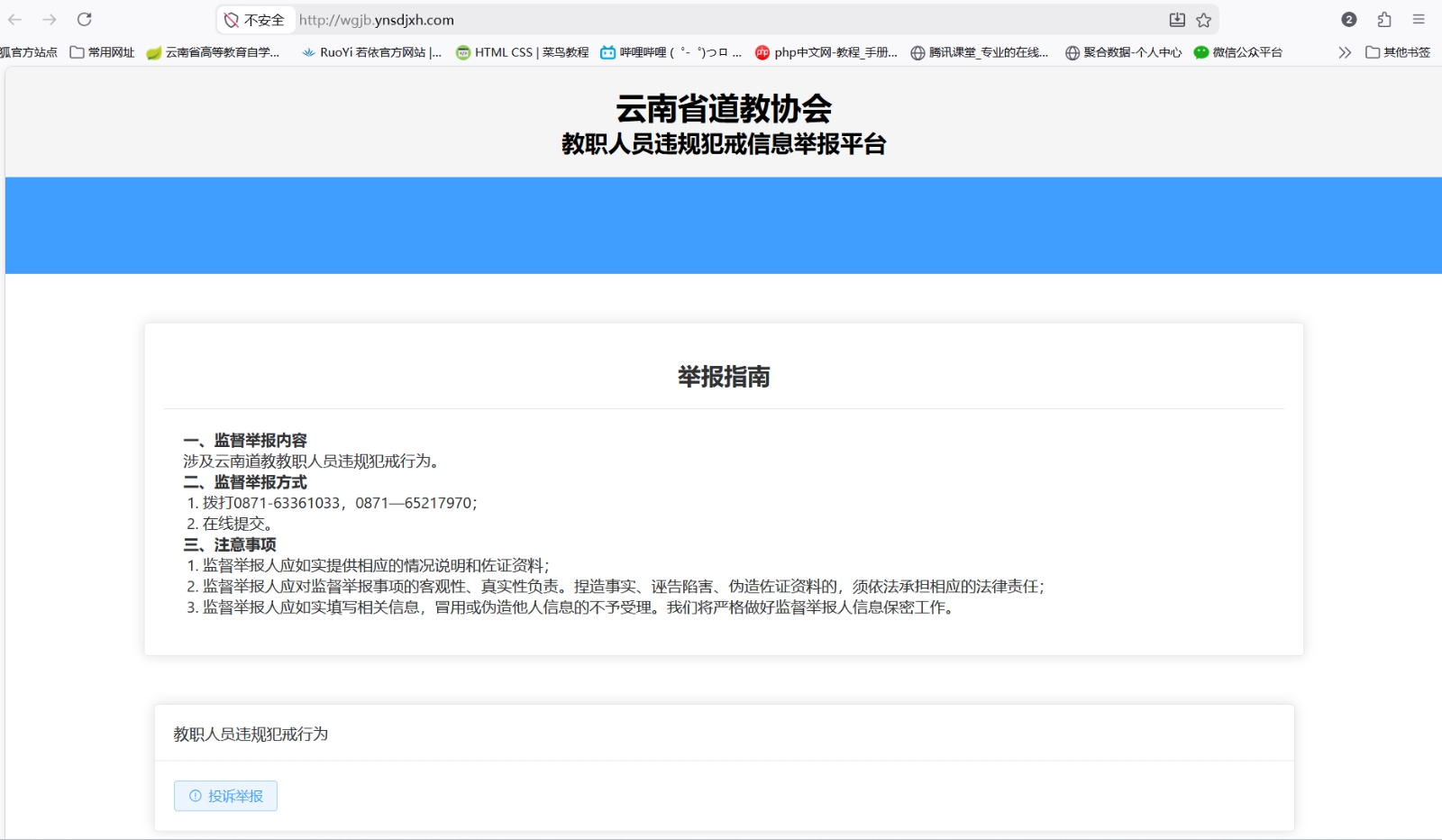Open the 其他书签 folder
The image size is (1442, 840).
[x=1398, y=52]
